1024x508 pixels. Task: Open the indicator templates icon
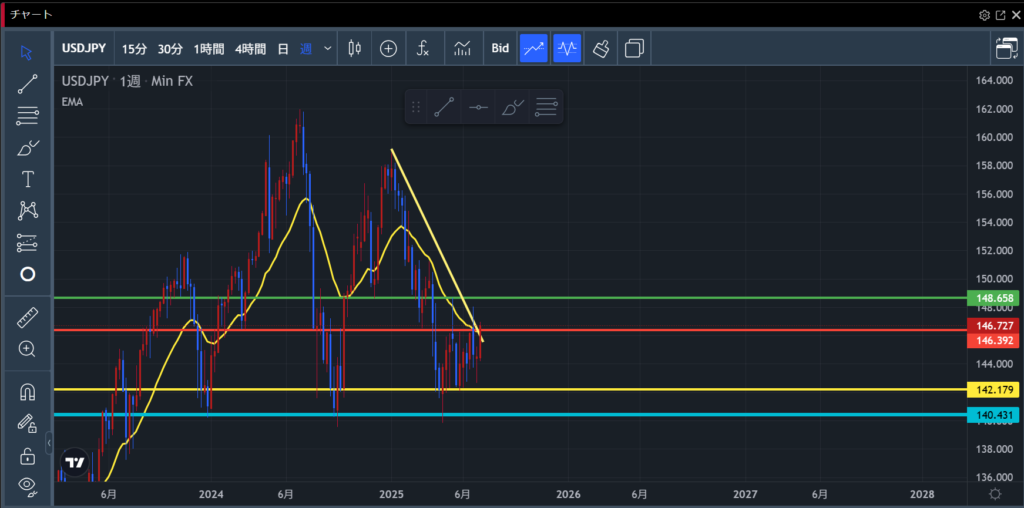(463, 48)
